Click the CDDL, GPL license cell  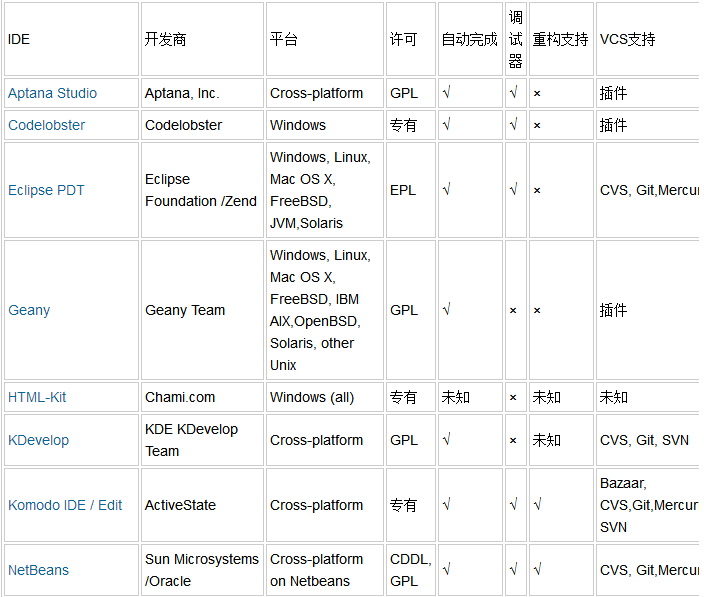tap(410, 570)
